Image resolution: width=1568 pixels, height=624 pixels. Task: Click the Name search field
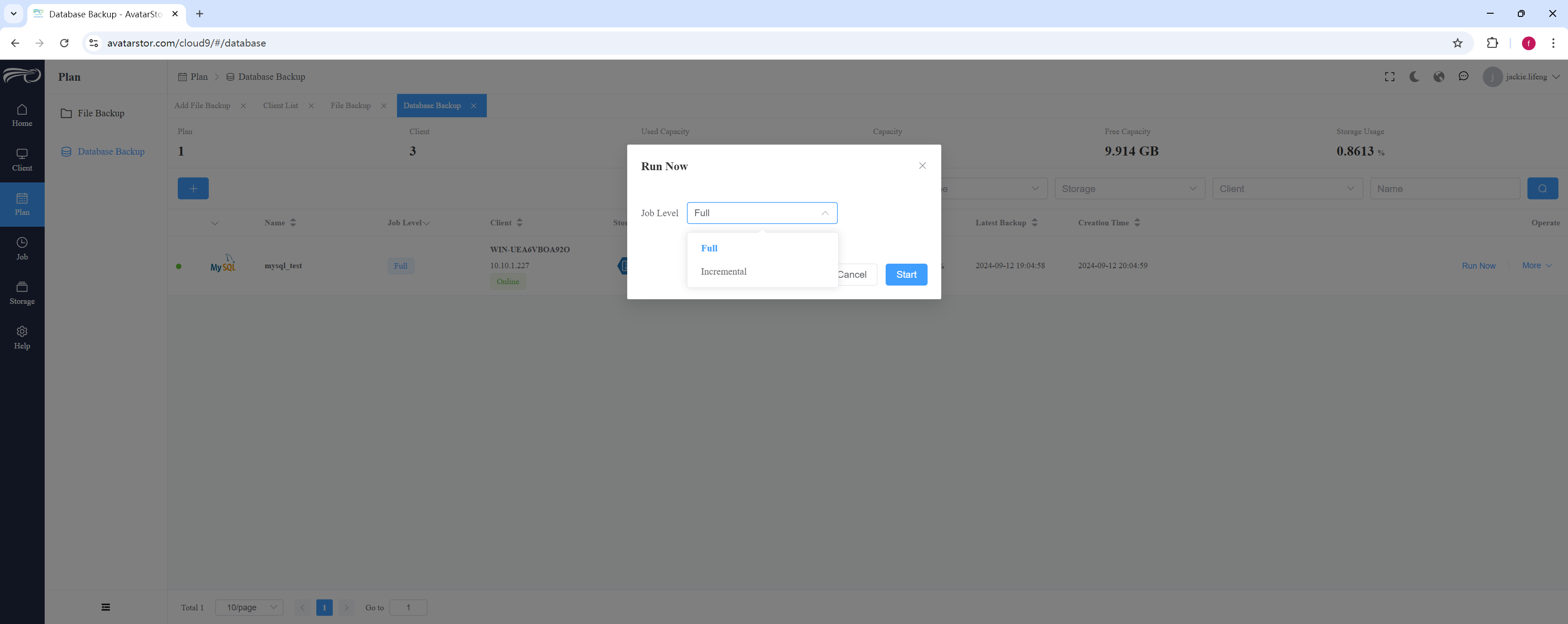click(x=1444, y=189)
